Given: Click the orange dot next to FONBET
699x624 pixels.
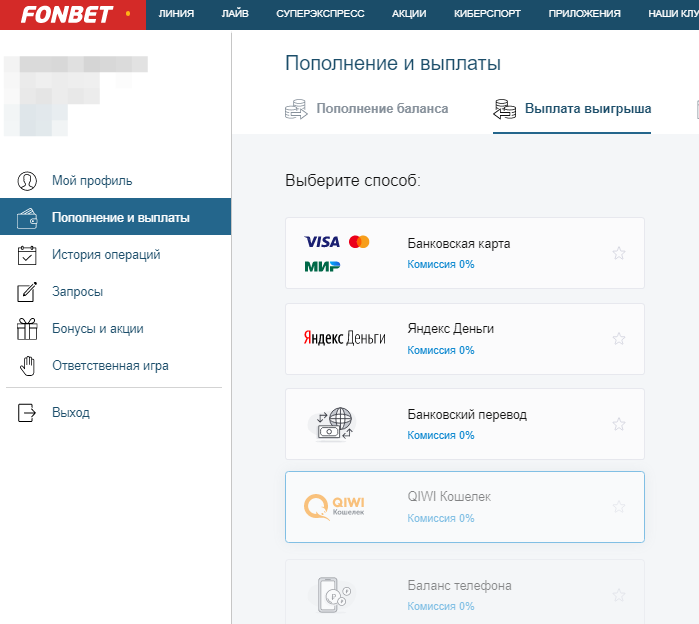Looking at the screenshot, I should tap(128, 14).
